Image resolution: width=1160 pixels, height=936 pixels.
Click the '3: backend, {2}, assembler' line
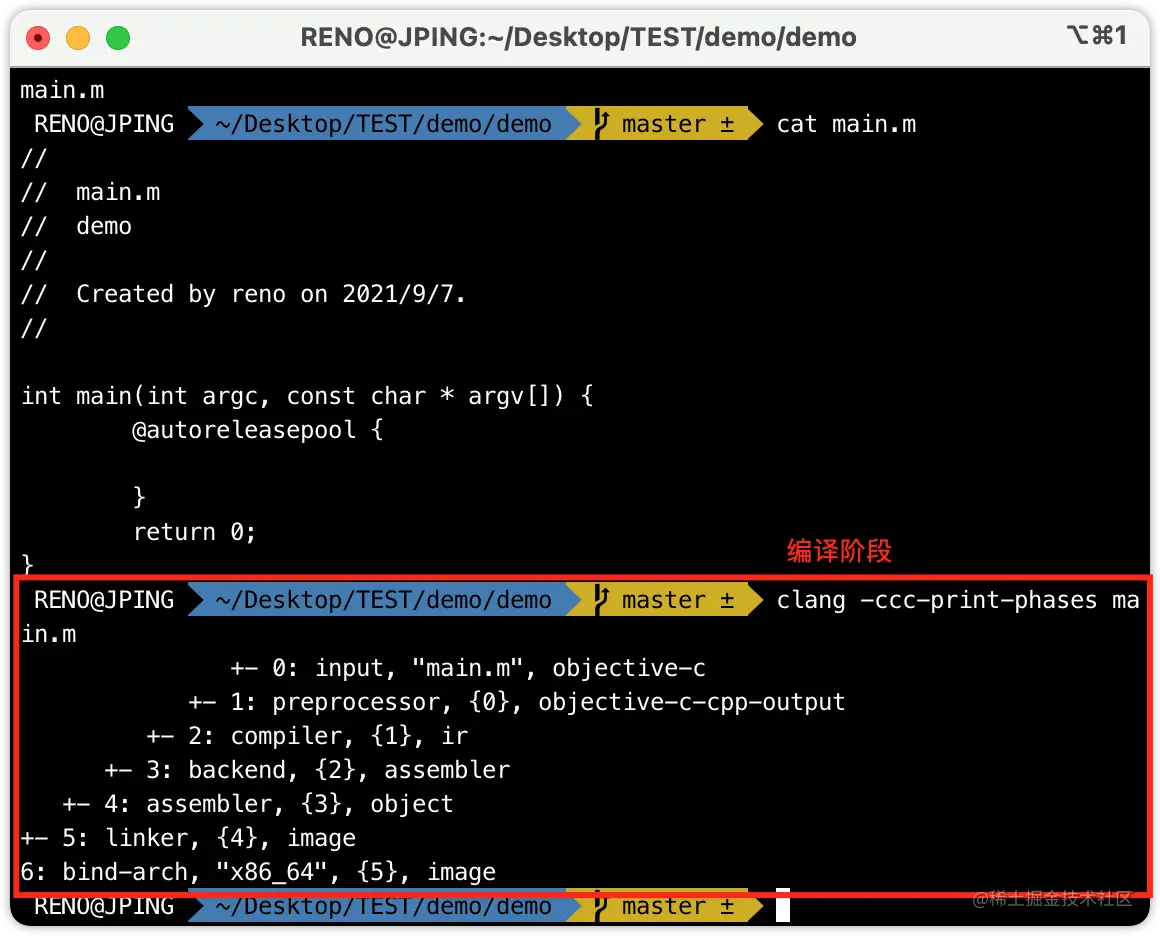tap(307, 770)
